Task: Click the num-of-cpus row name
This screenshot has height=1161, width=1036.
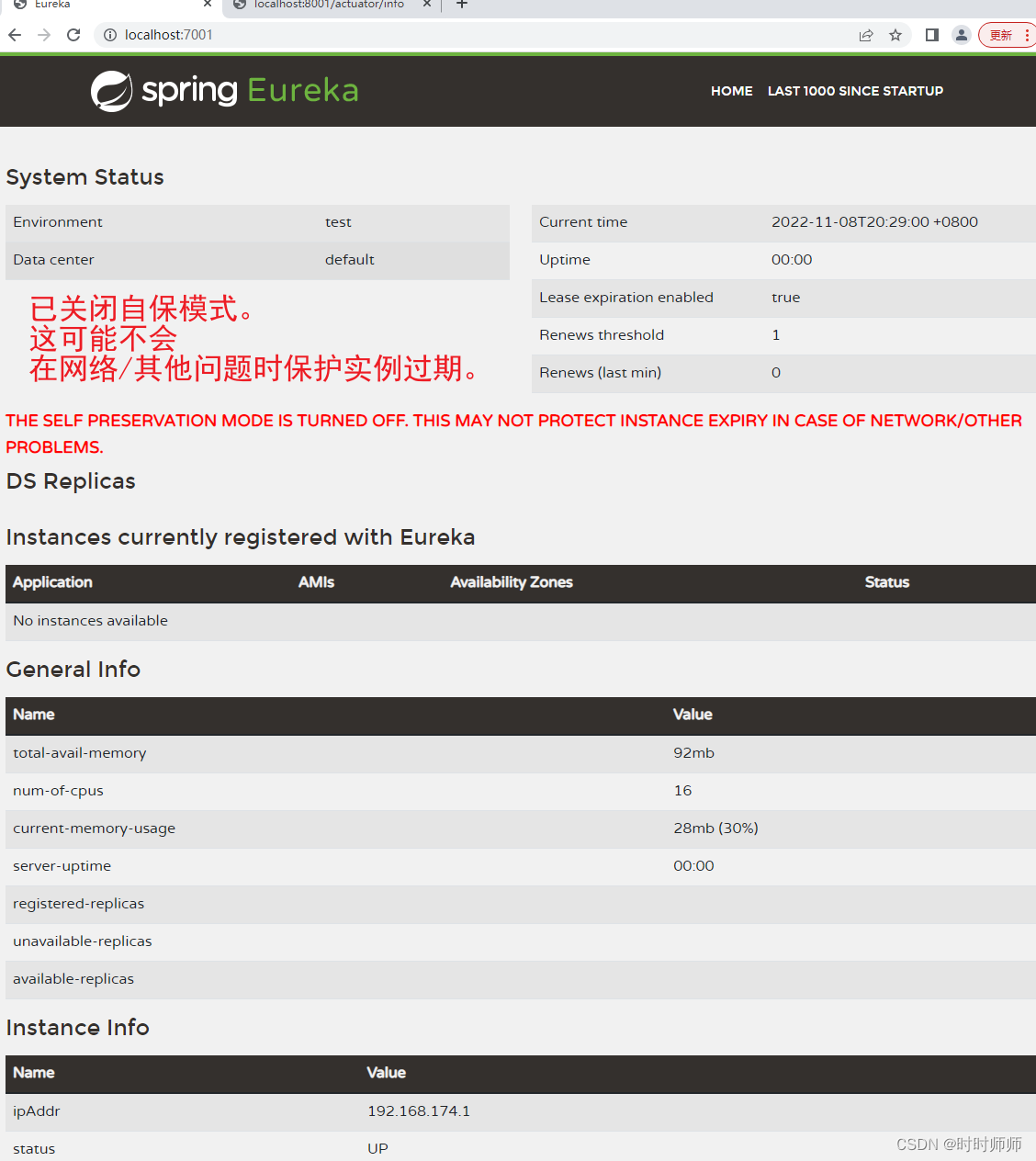Action: click(58, 791)
